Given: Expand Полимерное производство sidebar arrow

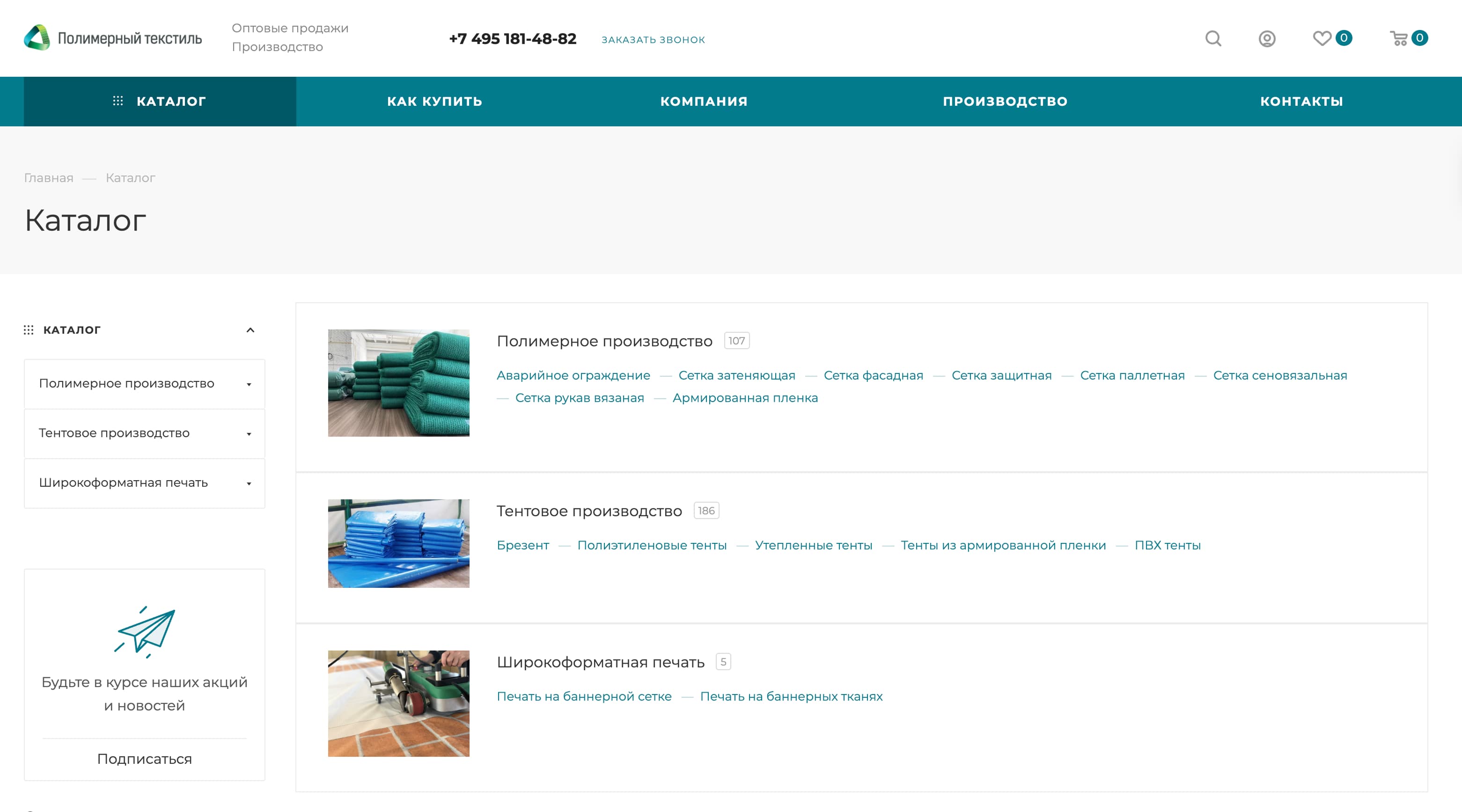Looking at the screenshot, I should coord(249,384).
